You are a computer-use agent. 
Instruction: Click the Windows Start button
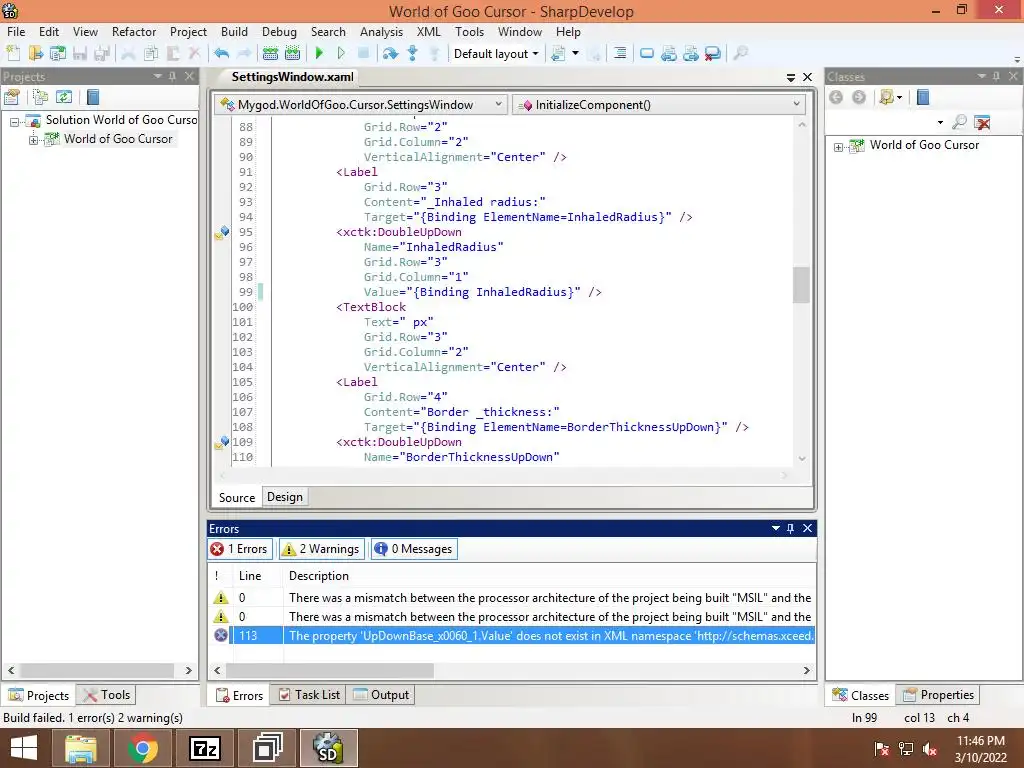point(24,748)
